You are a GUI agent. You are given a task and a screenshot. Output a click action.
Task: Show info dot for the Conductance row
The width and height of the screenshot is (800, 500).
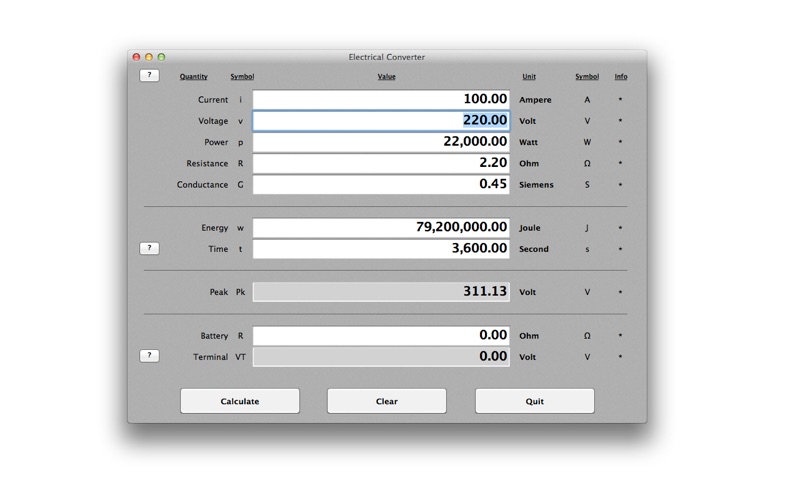(620, 184)
